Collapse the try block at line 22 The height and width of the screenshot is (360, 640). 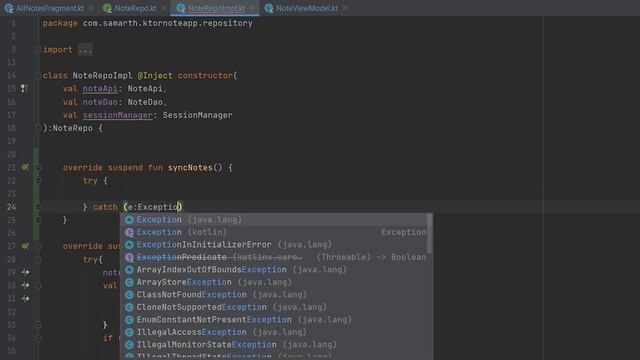click(x=38, y=180)
